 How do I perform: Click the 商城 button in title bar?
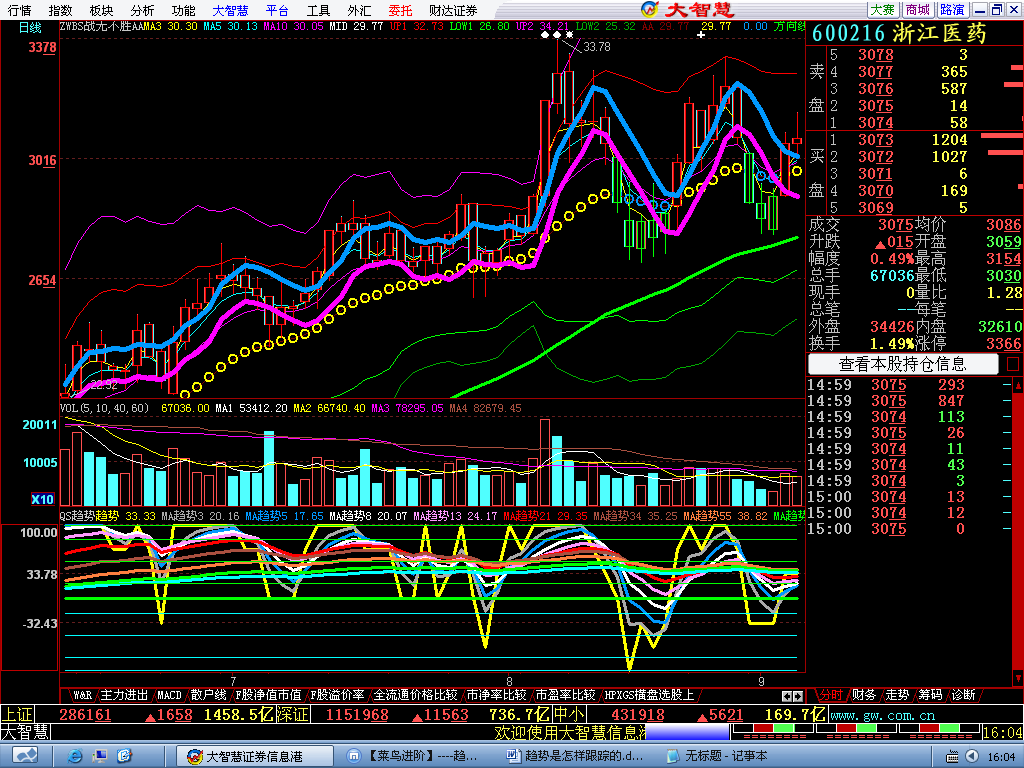coord(918,10)
